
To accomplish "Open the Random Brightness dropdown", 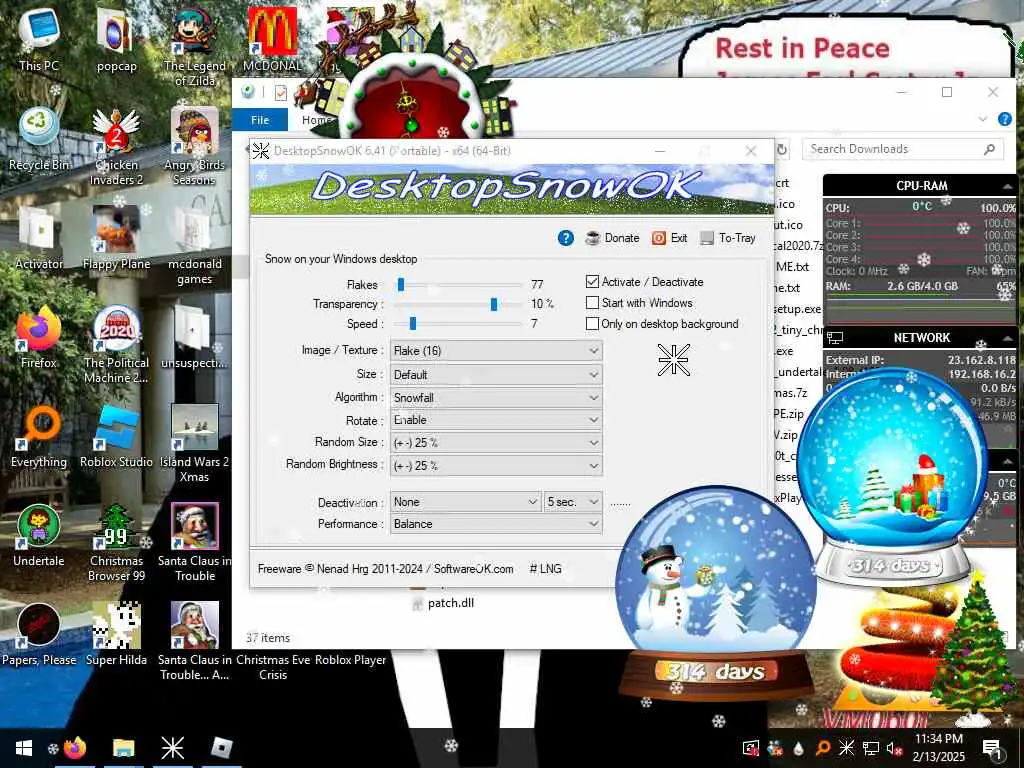I will 496,466.
